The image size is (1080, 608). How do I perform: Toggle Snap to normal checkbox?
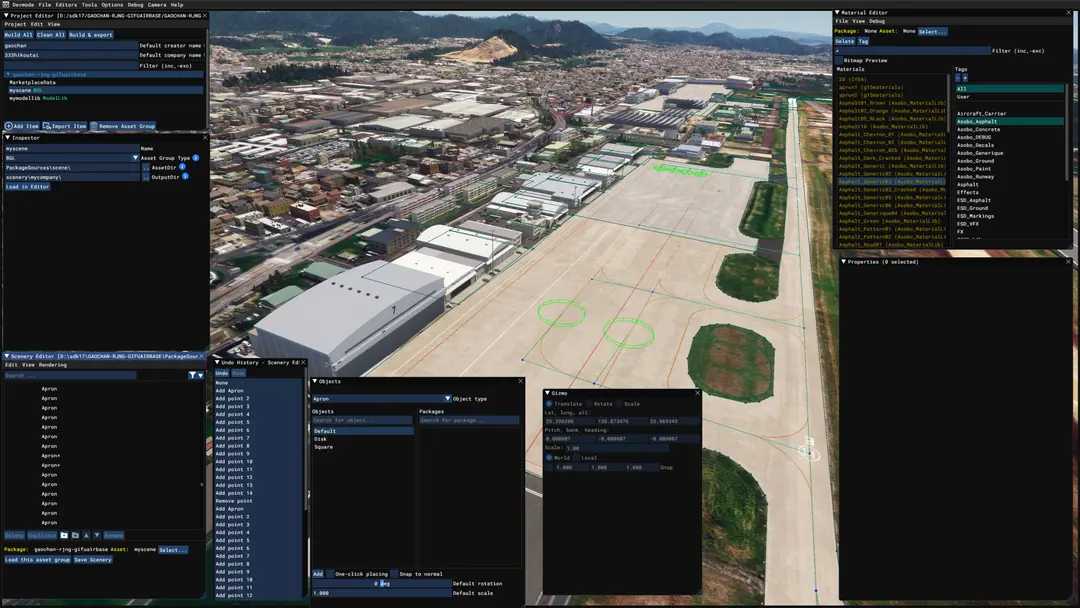394,574
